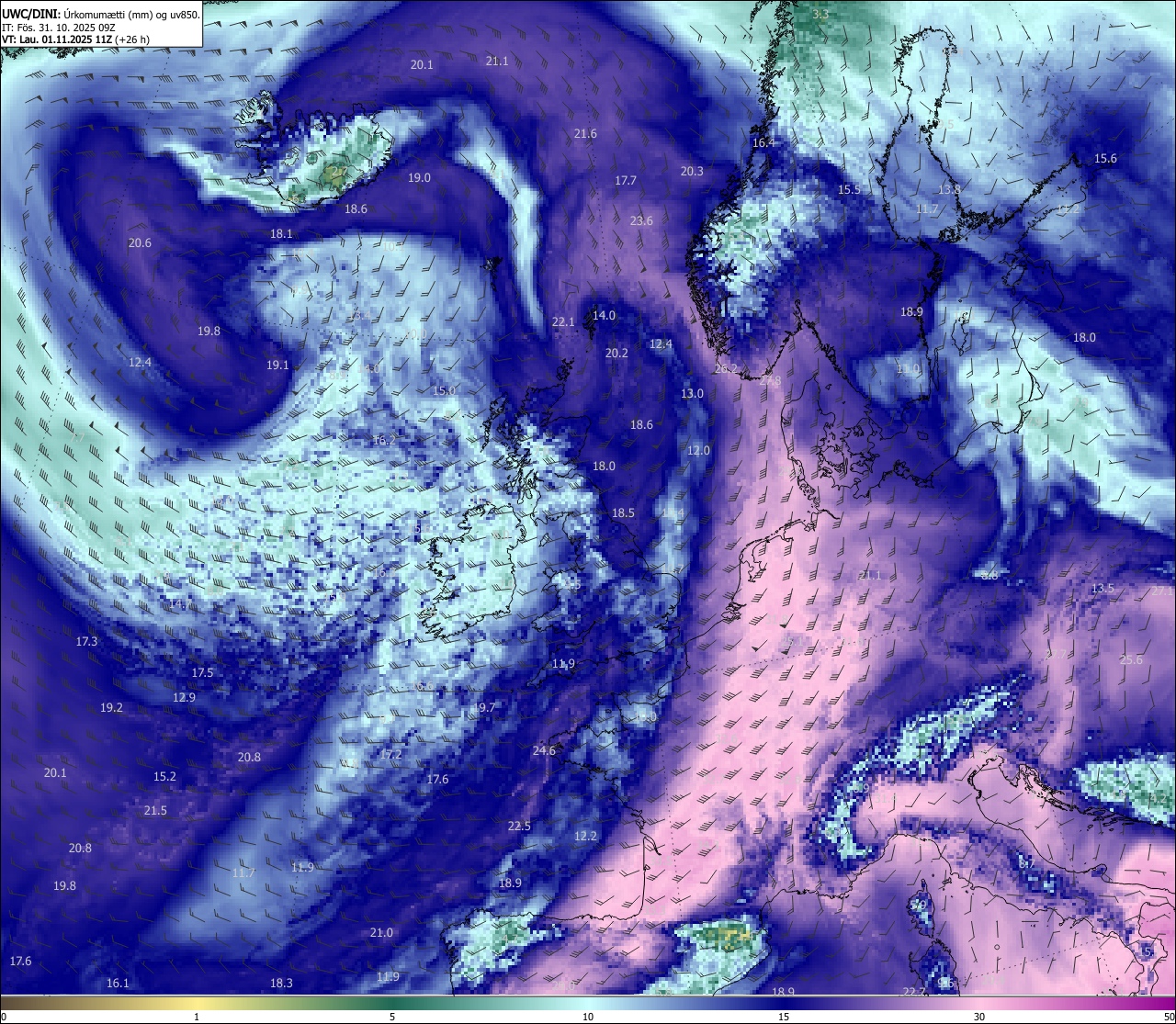Select the 22.5 value label
Viewport: 1176px width, 1024px height.
(x=519, y=827)
